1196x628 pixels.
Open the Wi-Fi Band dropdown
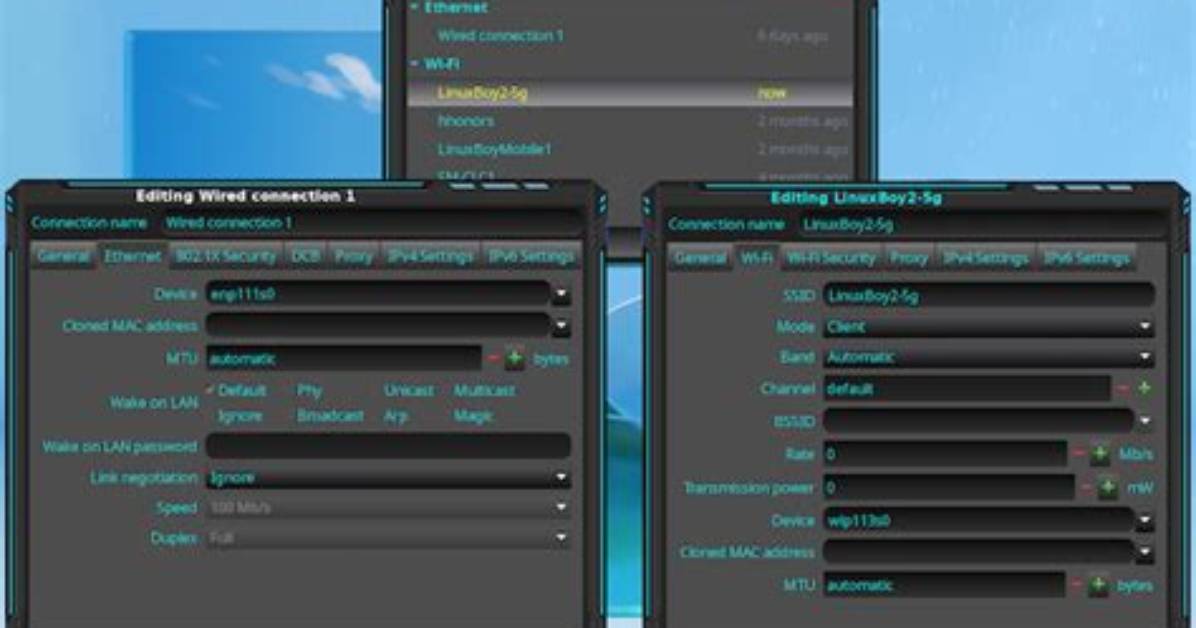pyautogui.click(x=989, y=356)
